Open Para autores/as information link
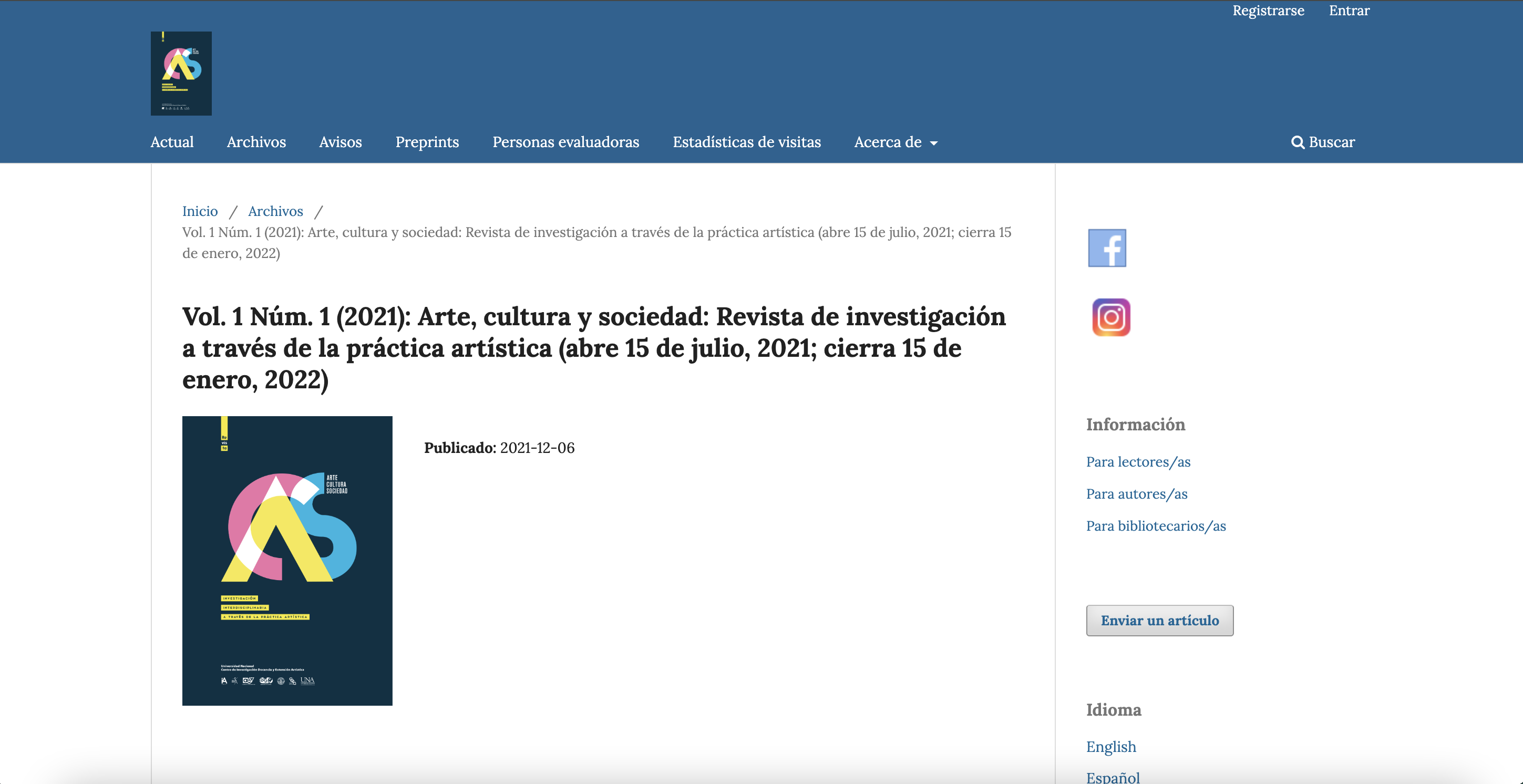Viewport: 1523px width, 784px height. click(1136, 494)
